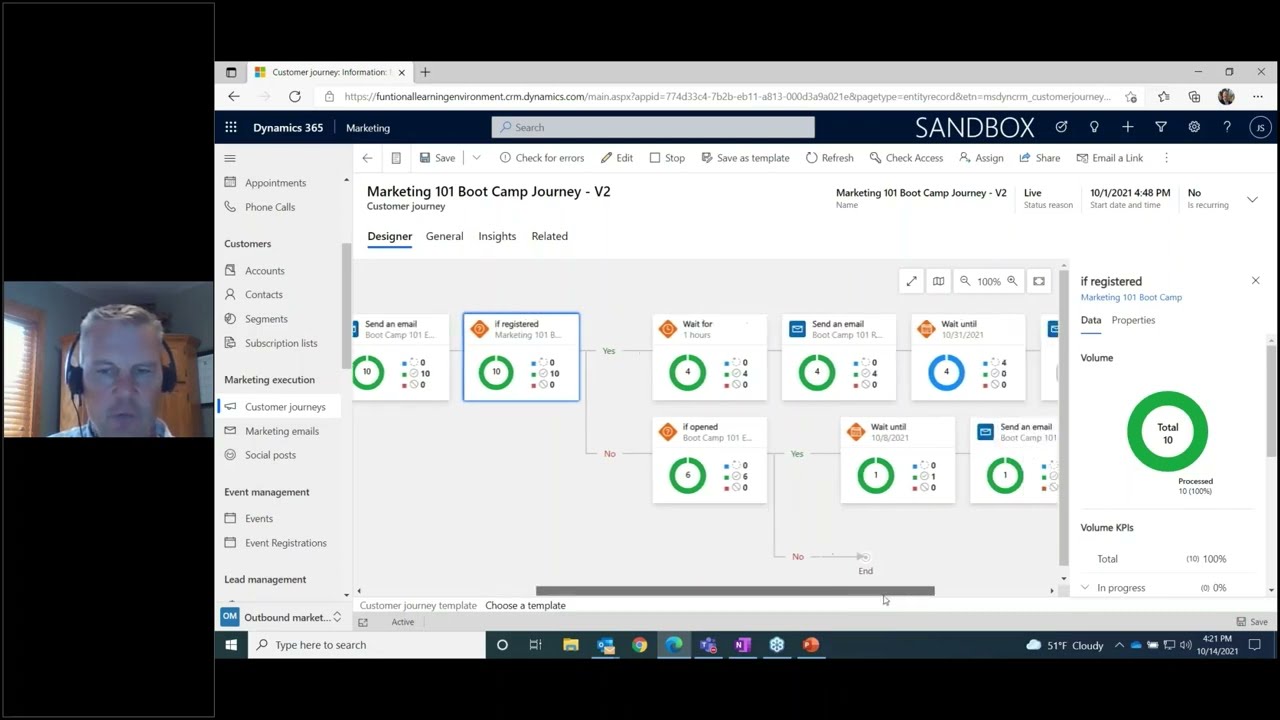The image size is (1280, 720).
Task: Toggle full-screen canvas expand icon
Action: [911, 282]
